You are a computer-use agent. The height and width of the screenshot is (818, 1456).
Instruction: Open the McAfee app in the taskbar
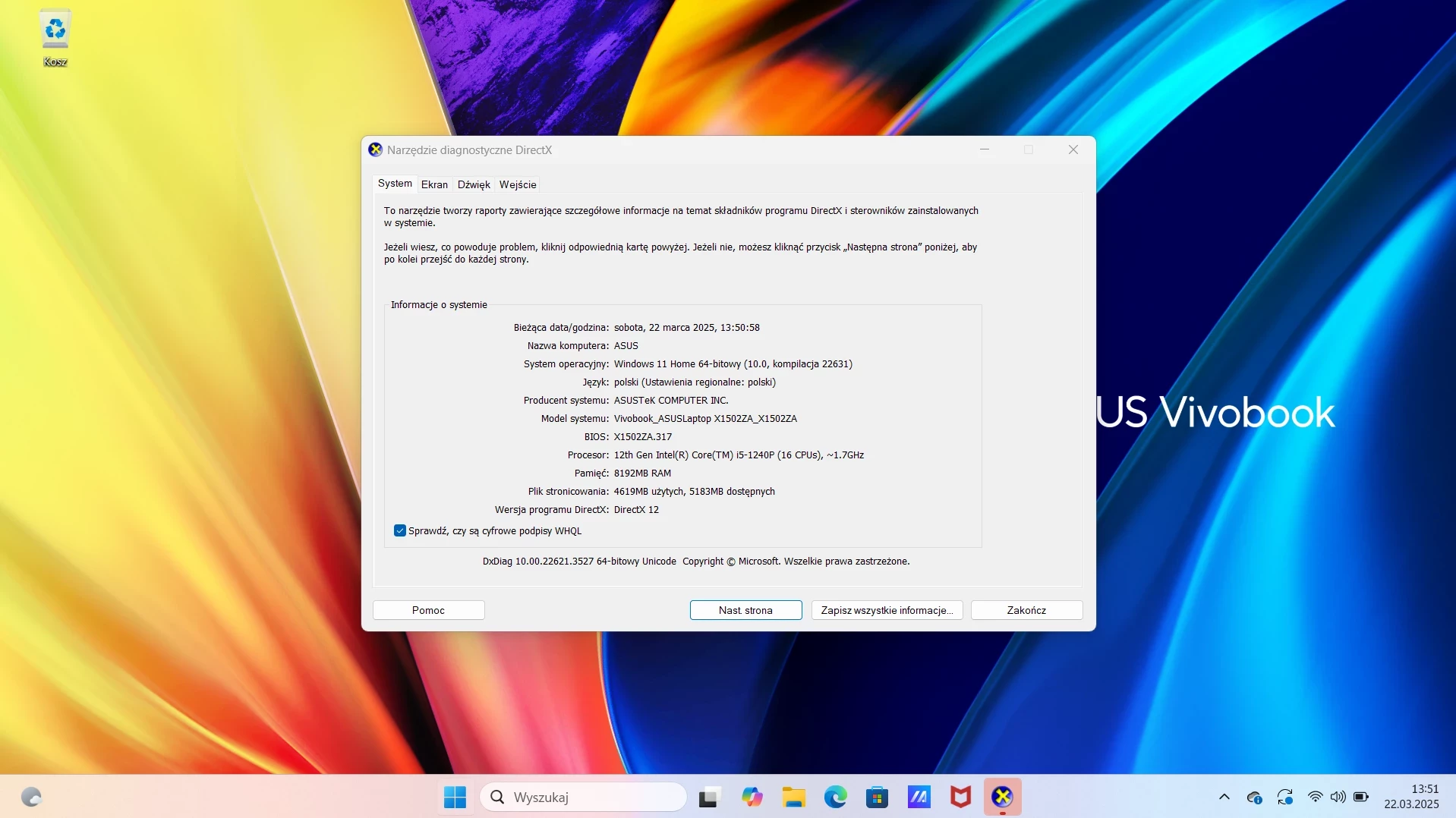point(960,797)
